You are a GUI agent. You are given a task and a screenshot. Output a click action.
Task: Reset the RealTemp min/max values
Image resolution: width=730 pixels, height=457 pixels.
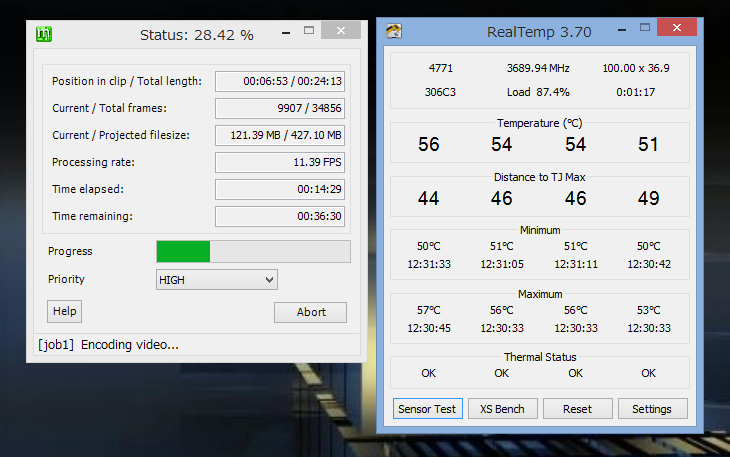577,409
